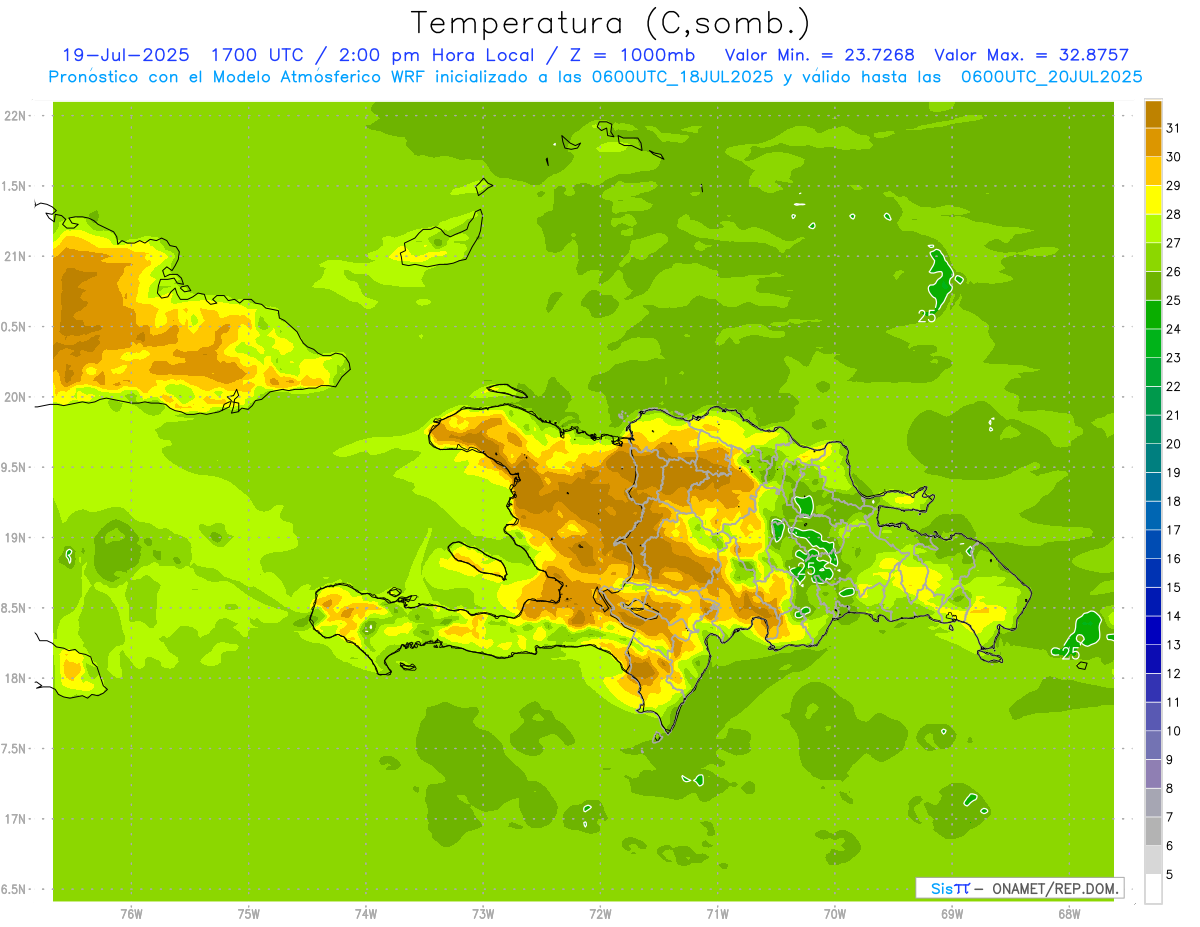Click the white legend swatch below value 5
Viewport: 1200px width, 927px height.
[1153, 889]
